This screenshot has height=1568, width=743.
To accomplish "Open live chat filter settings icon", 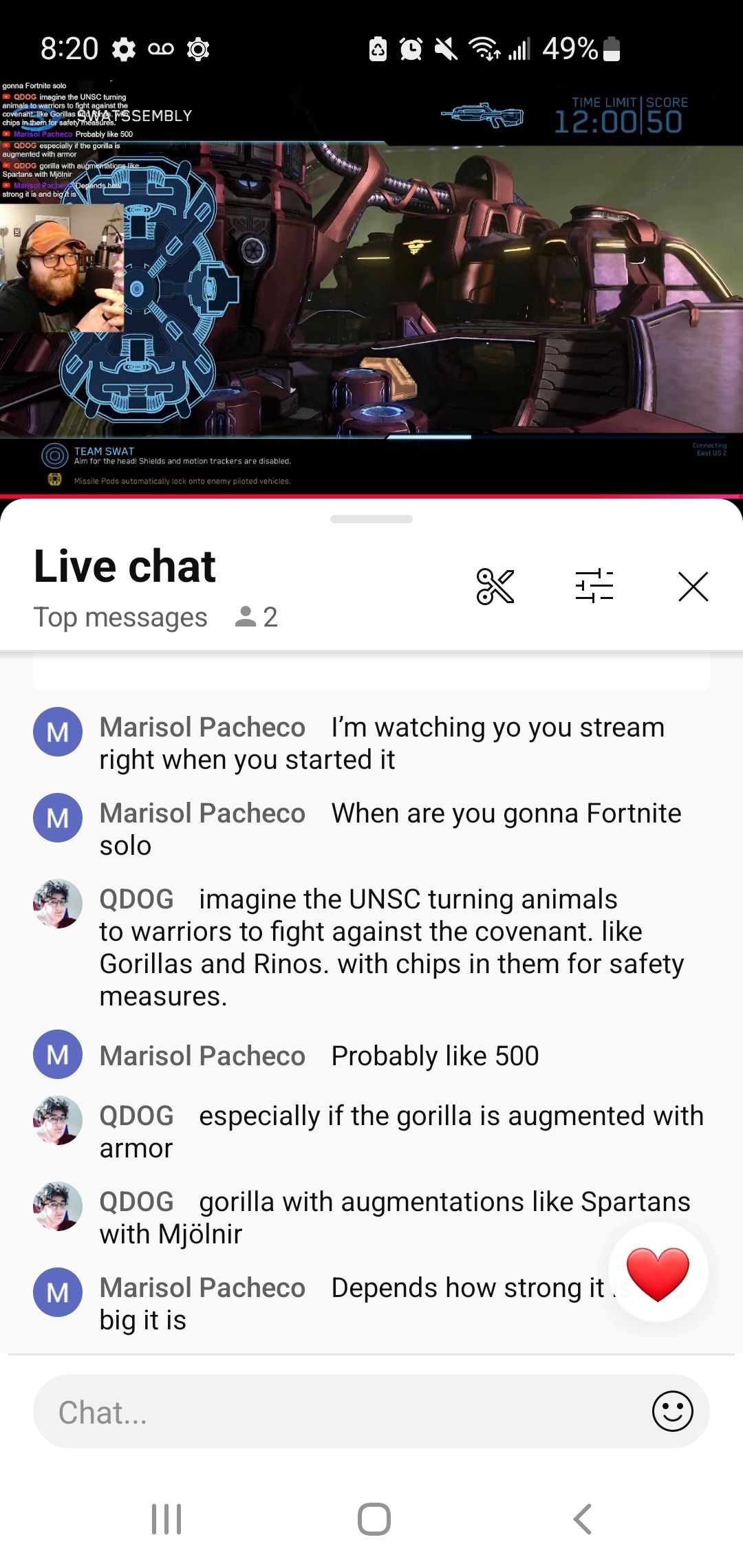I will point(594,587).
